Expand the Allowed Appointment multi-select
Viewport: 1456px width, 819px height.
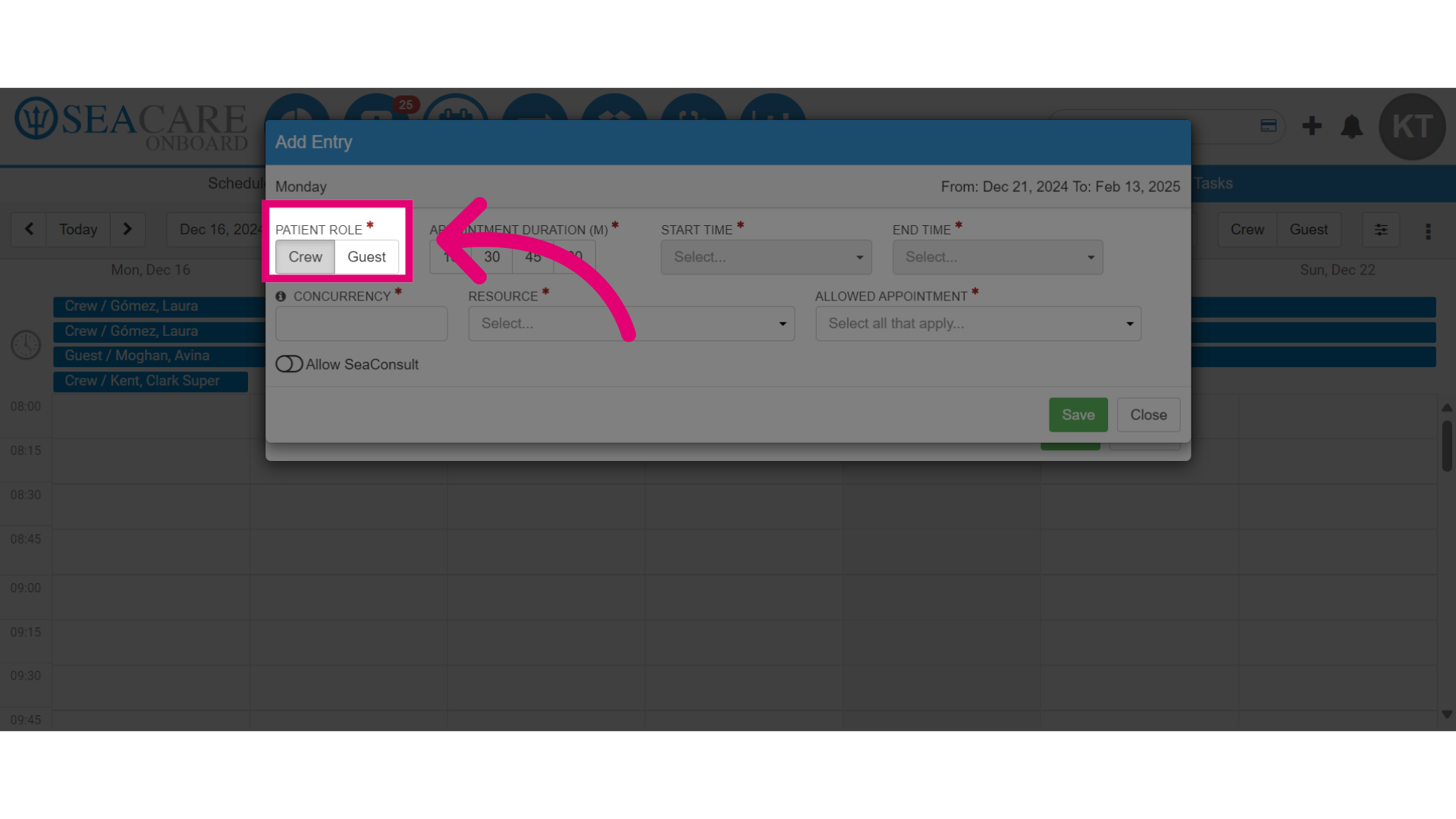pyautogui.click(x=978, y=324)
